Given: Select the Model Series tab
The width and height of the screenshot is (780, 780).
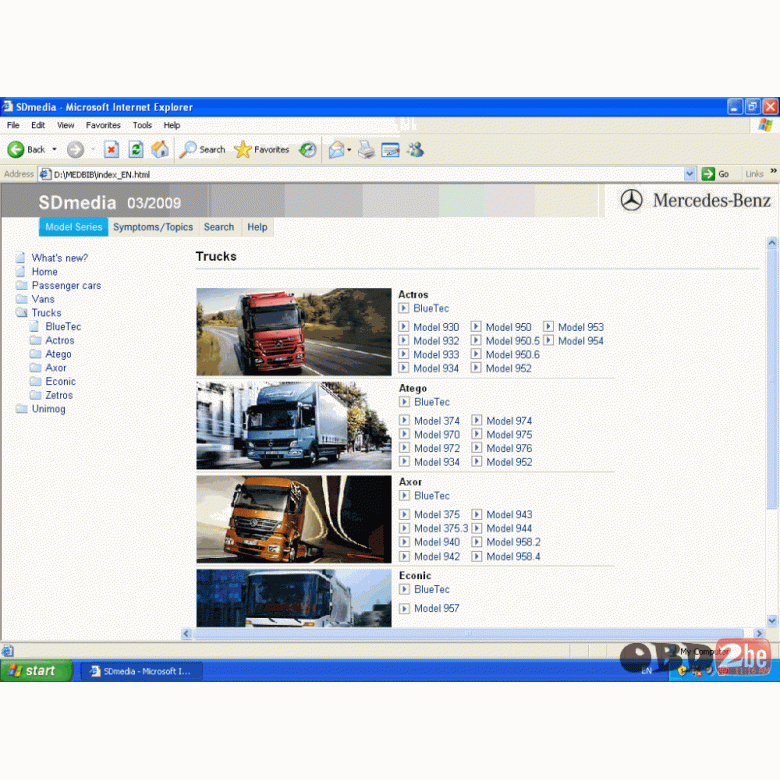Looking at the screenshot, I should 74,227.
